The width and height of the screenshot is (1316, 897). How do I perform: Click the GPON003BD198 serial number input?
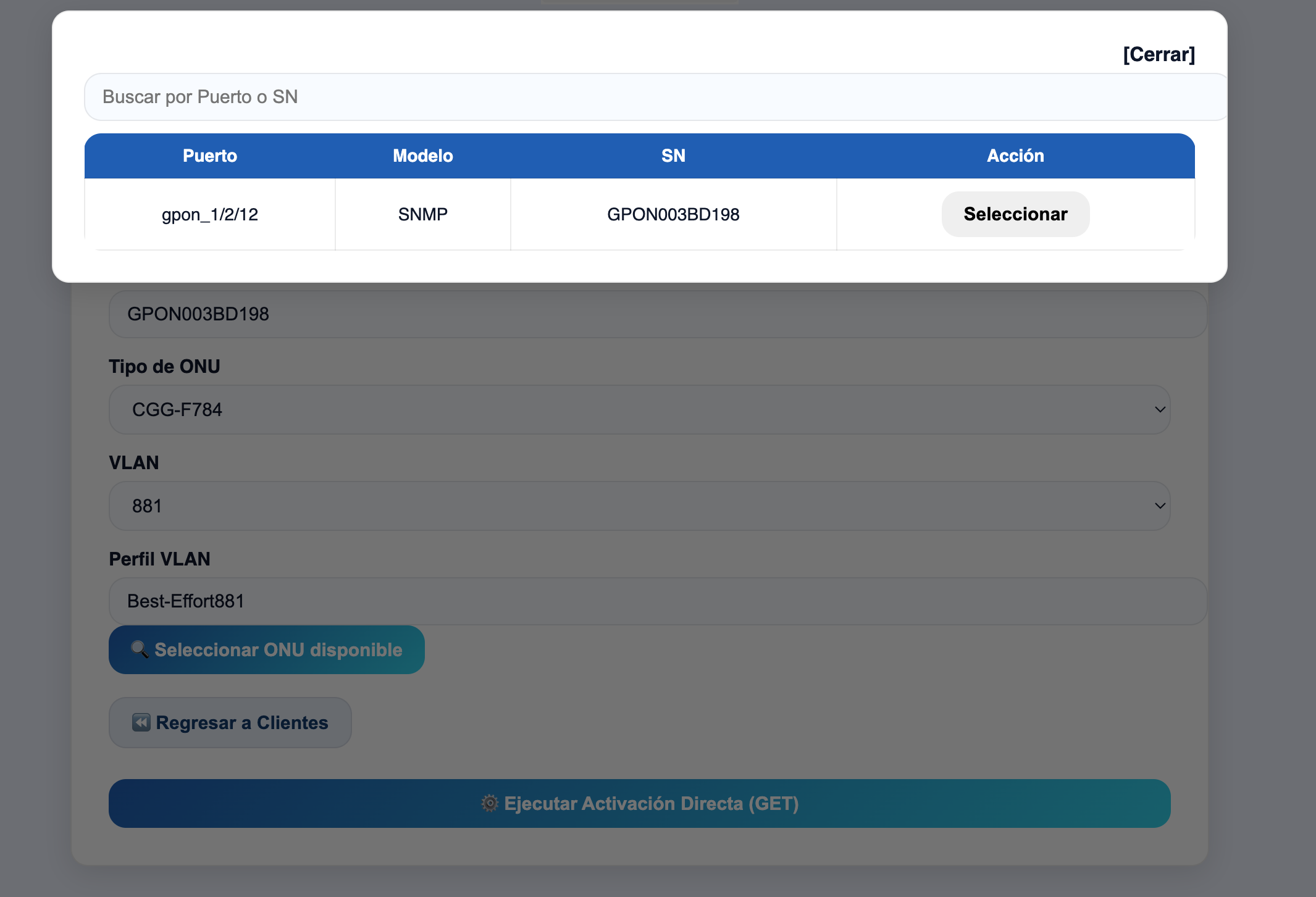pyautogui.click(x=658, y=314)
